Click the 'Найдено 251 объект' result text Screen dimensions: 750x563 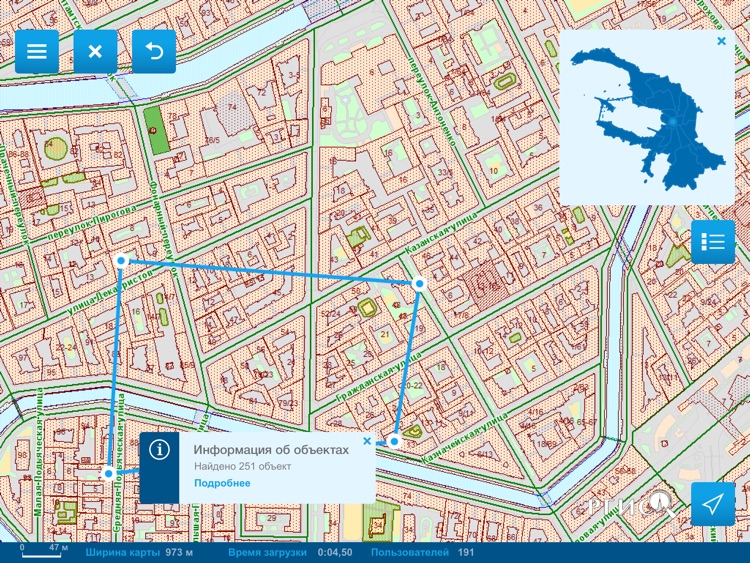[242, 467]
